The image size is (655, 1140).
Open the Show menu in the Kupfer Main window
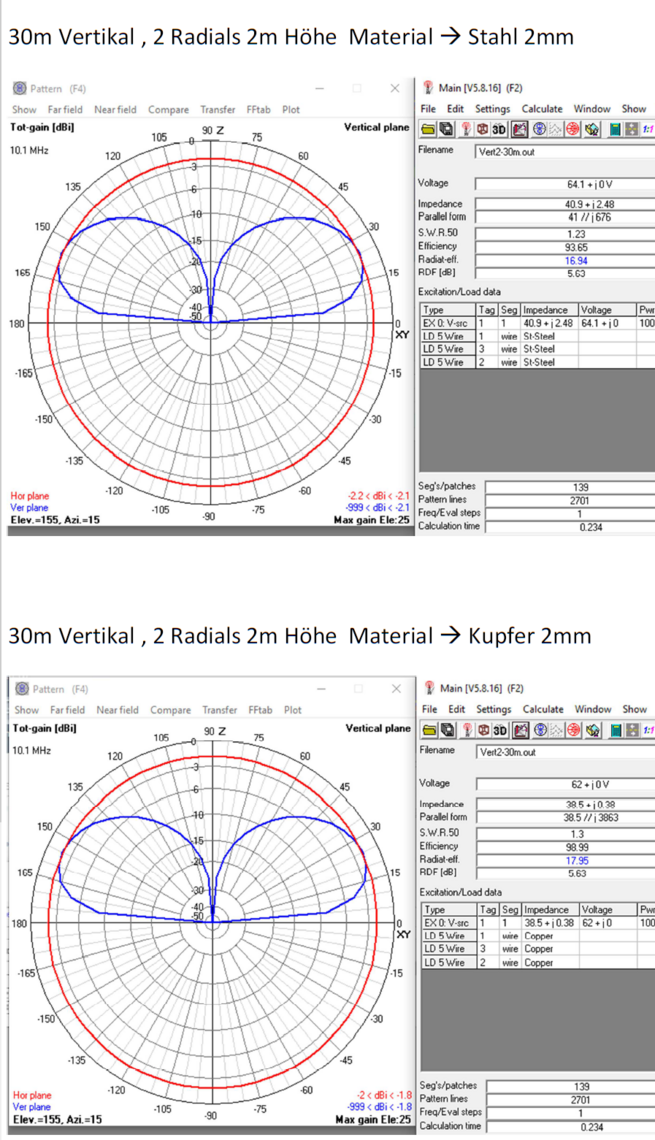pyautogui.click(x=635, y=709)
